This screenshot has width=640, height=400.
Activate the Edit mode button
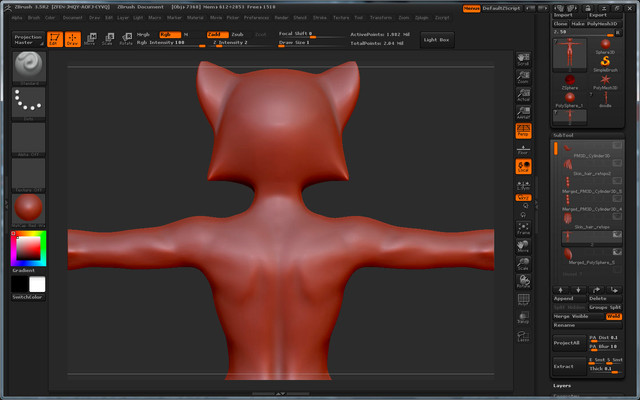coord(53,39)
